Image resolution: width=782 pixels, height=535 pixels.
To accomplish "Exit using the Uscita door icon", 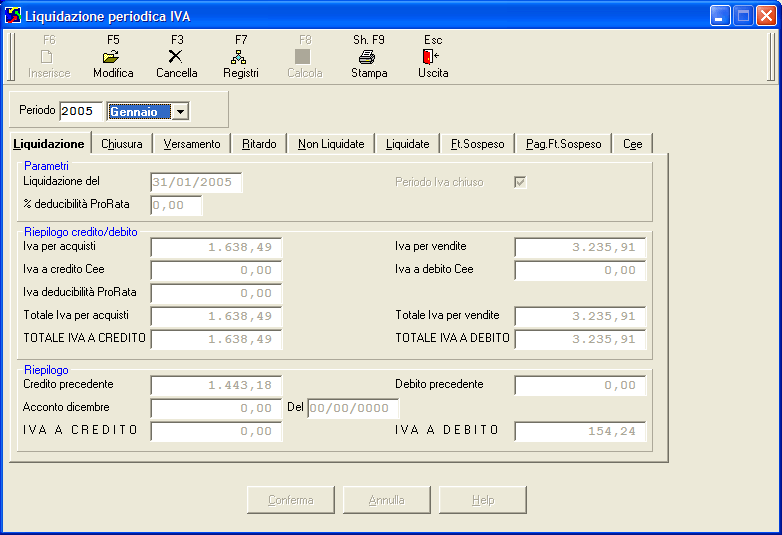I will tap(431, 56).
